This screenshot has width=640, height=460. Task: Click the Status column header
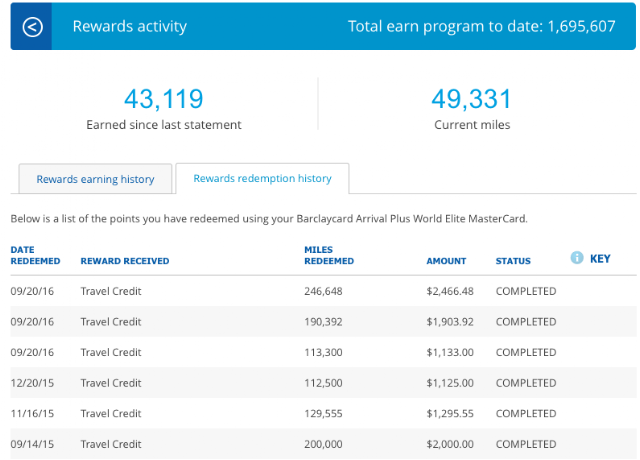[513, 261]
